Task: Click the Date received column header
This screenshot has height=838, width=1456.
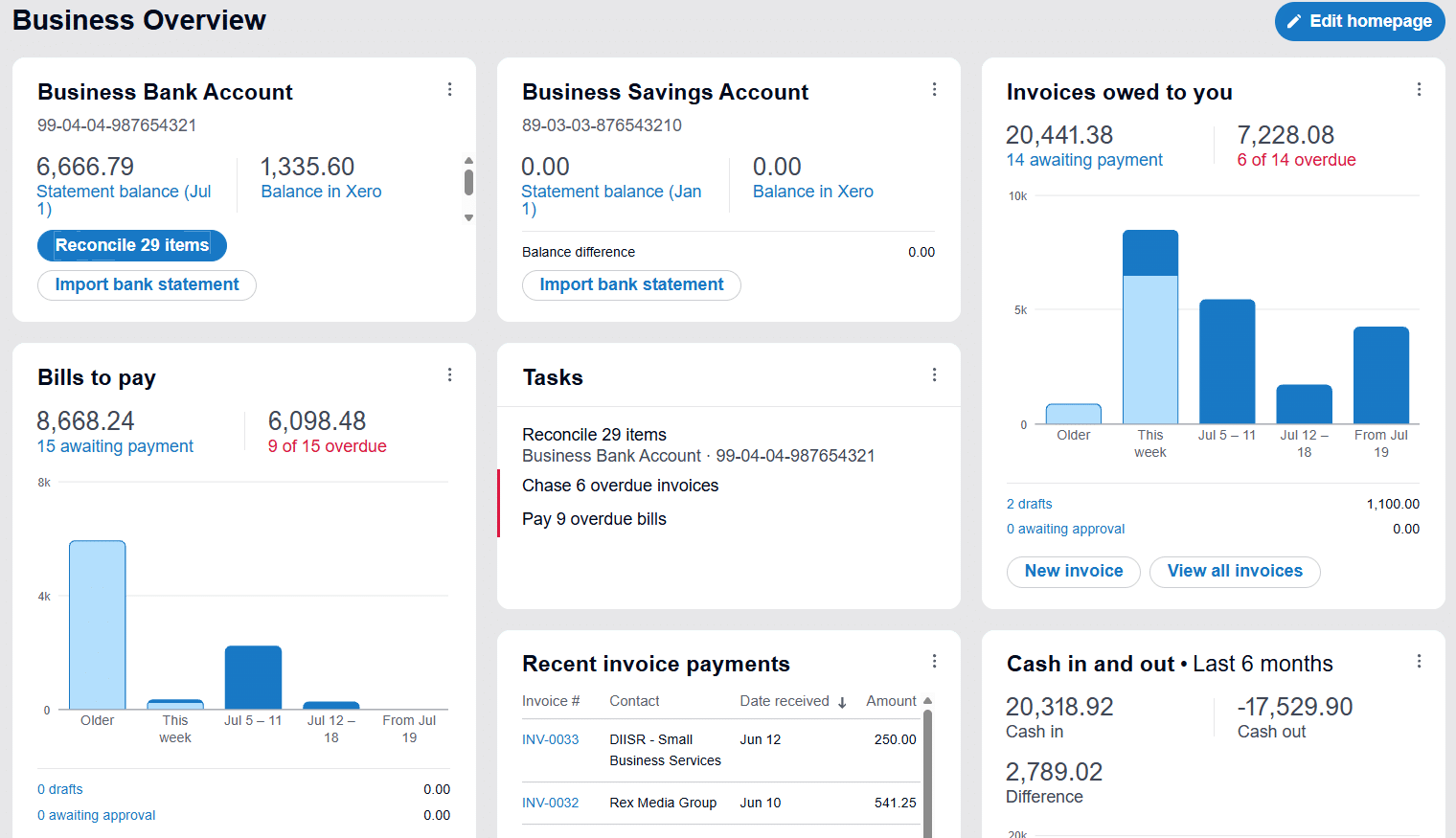Action: pyautogui.click(x=785, y=701)
